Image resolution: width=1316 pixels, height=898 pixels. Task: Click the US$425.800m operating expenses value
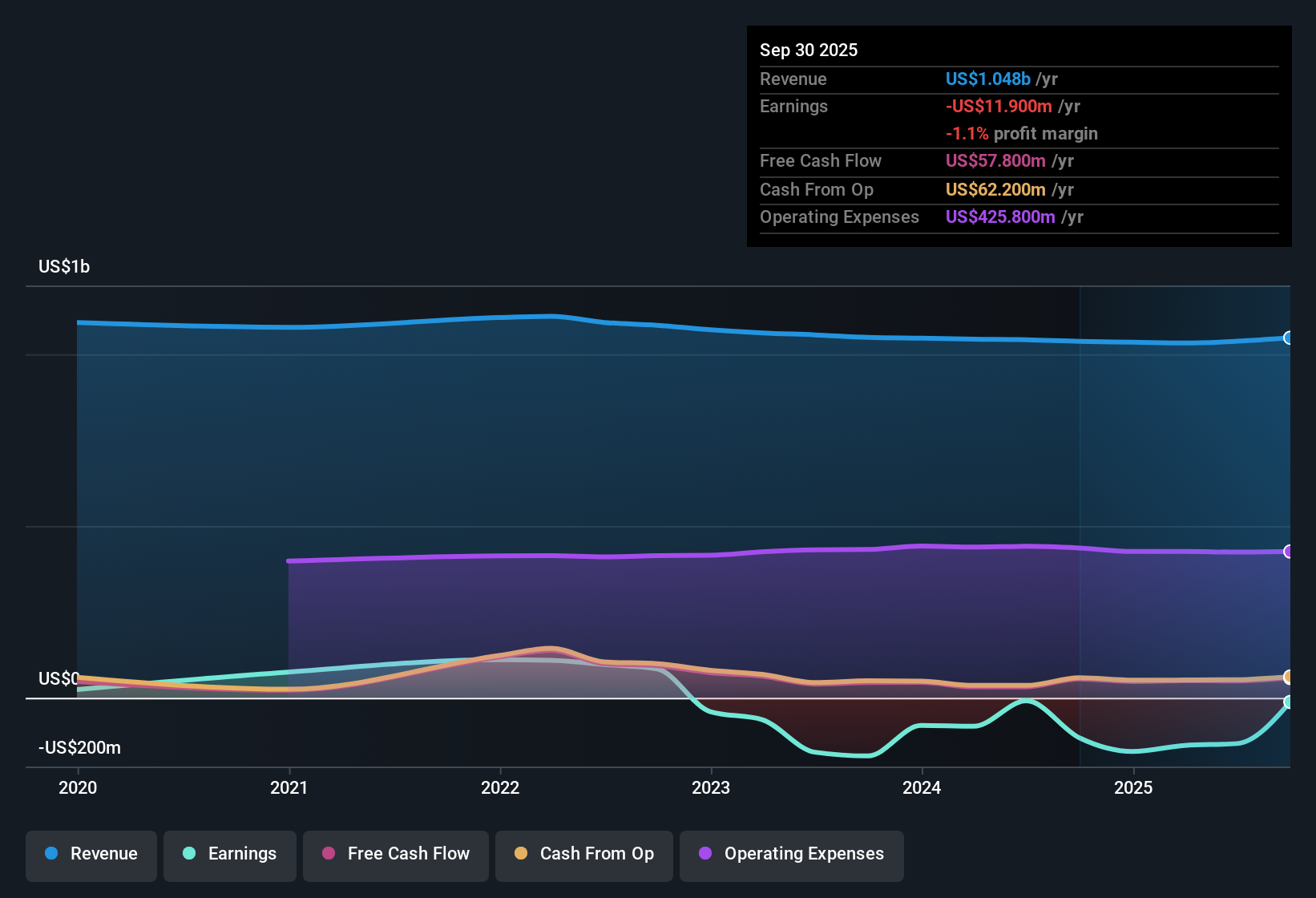[1000, 216]
